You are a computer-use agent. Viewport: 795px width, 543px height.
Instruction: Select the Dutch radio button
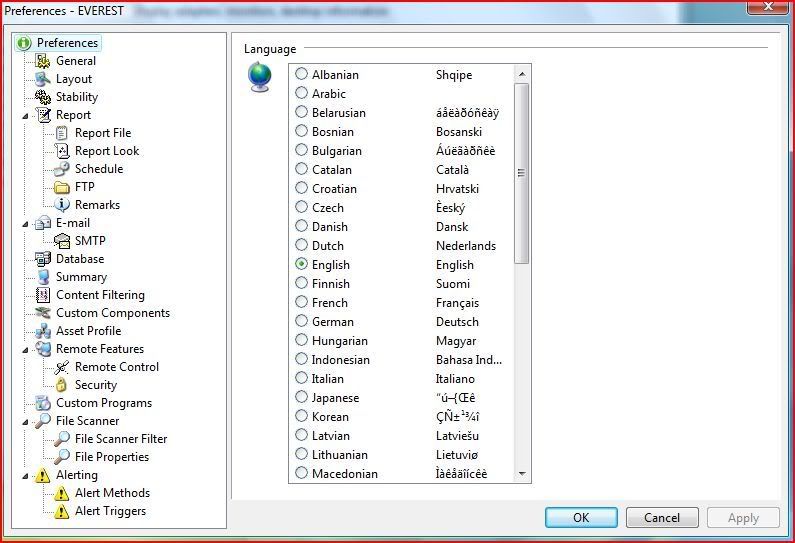coord(301,245)
